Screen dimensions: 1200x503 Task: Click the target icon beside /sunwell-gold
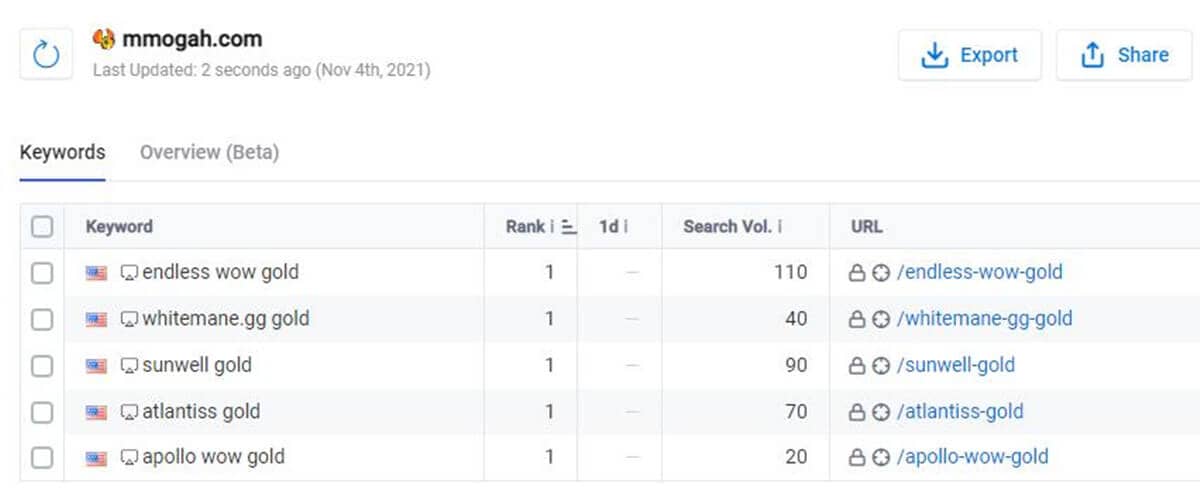pyautogui.click(x=880, y=366)
